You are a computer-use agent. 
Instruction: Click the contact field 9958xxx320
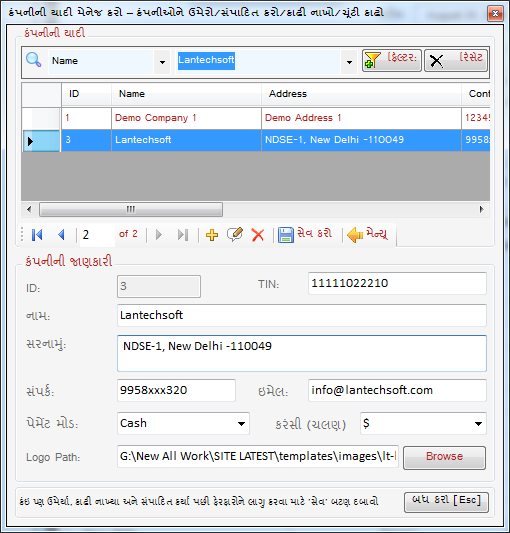pos(176,391)
